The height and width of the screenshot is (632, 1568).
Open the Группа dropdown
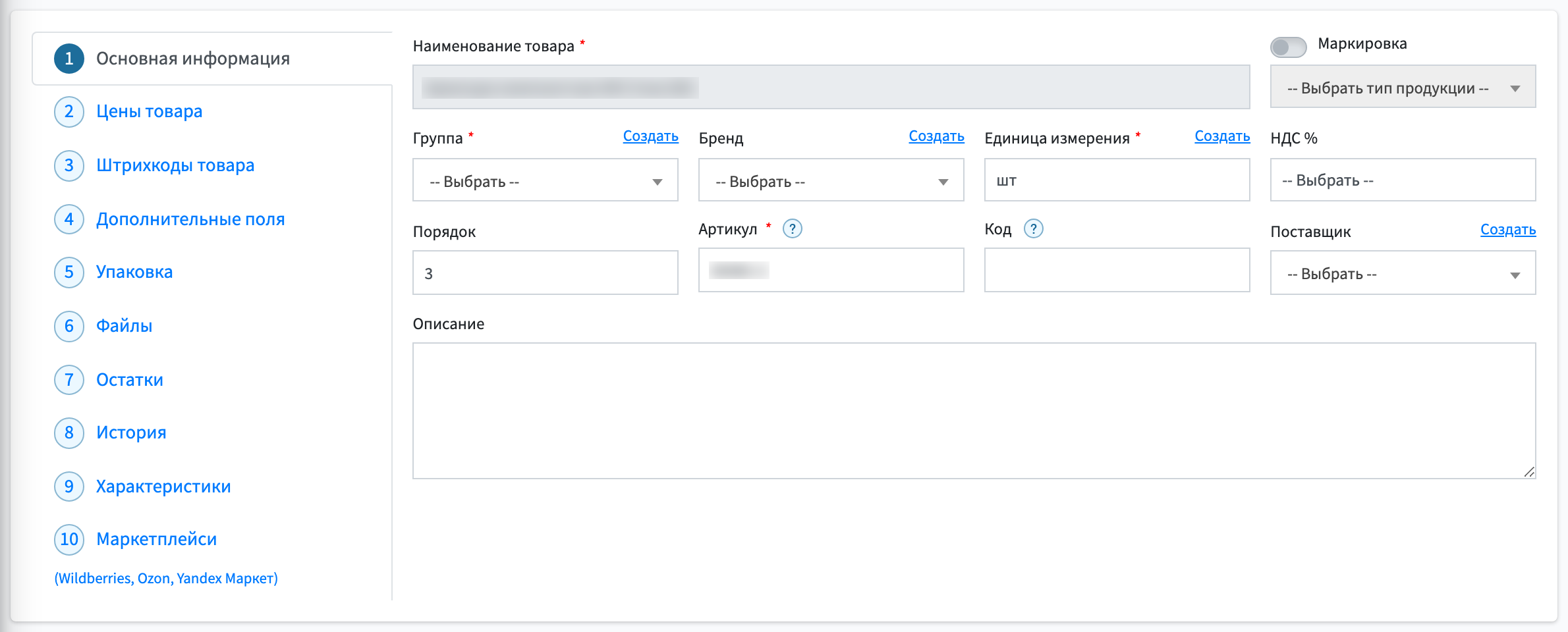pos(545,180)
